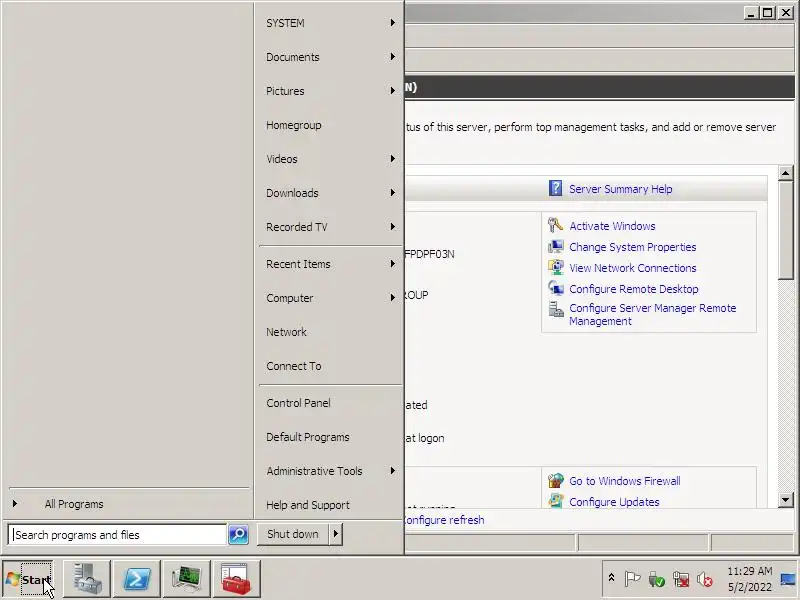
Task: Expand the SYSTEM submenu arrow
Action: tap(392, 22)
